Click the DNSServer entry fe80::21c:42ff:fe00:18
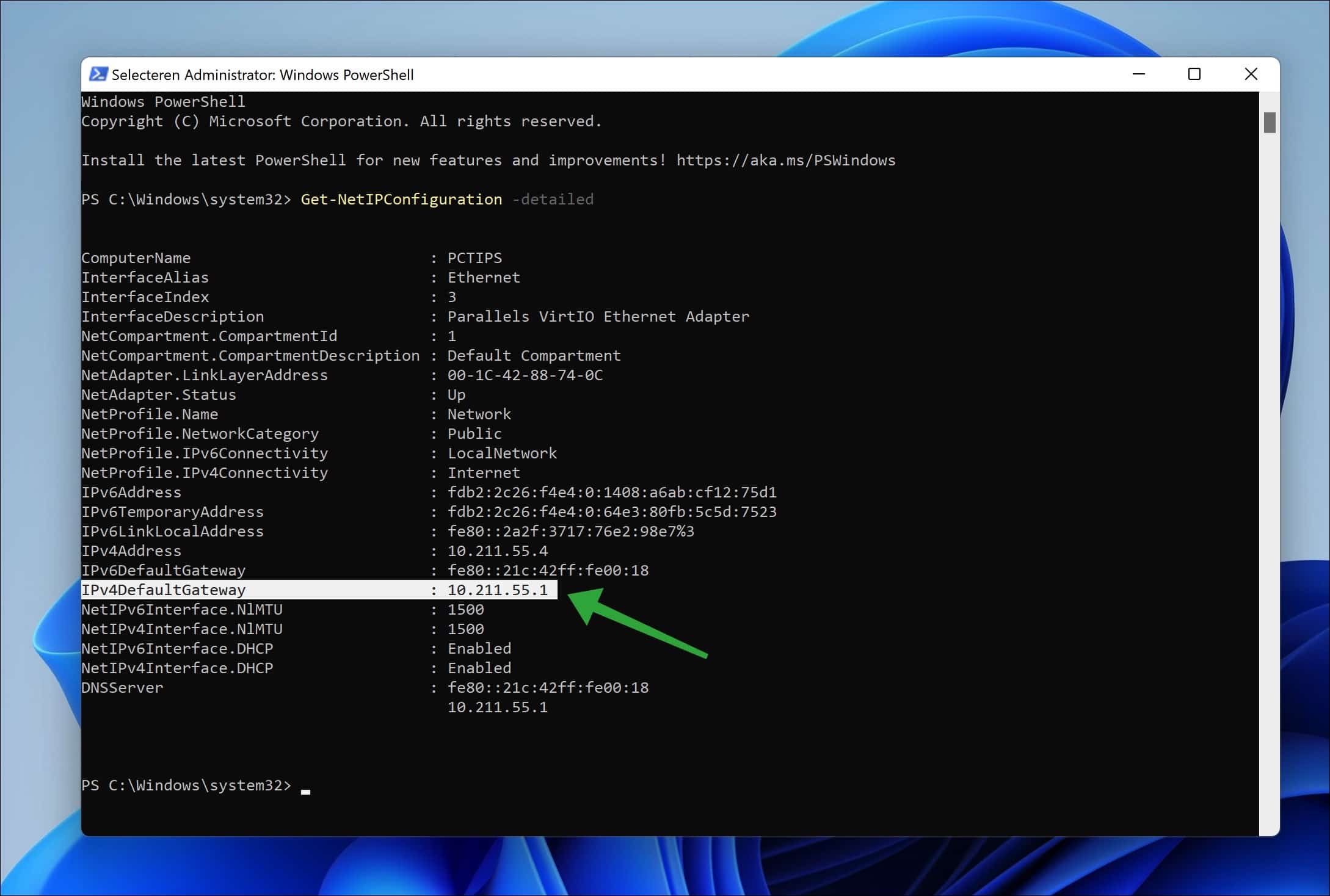Image resolution: width=1330 pixels, height=896 pixels. (x=548, y=687)
